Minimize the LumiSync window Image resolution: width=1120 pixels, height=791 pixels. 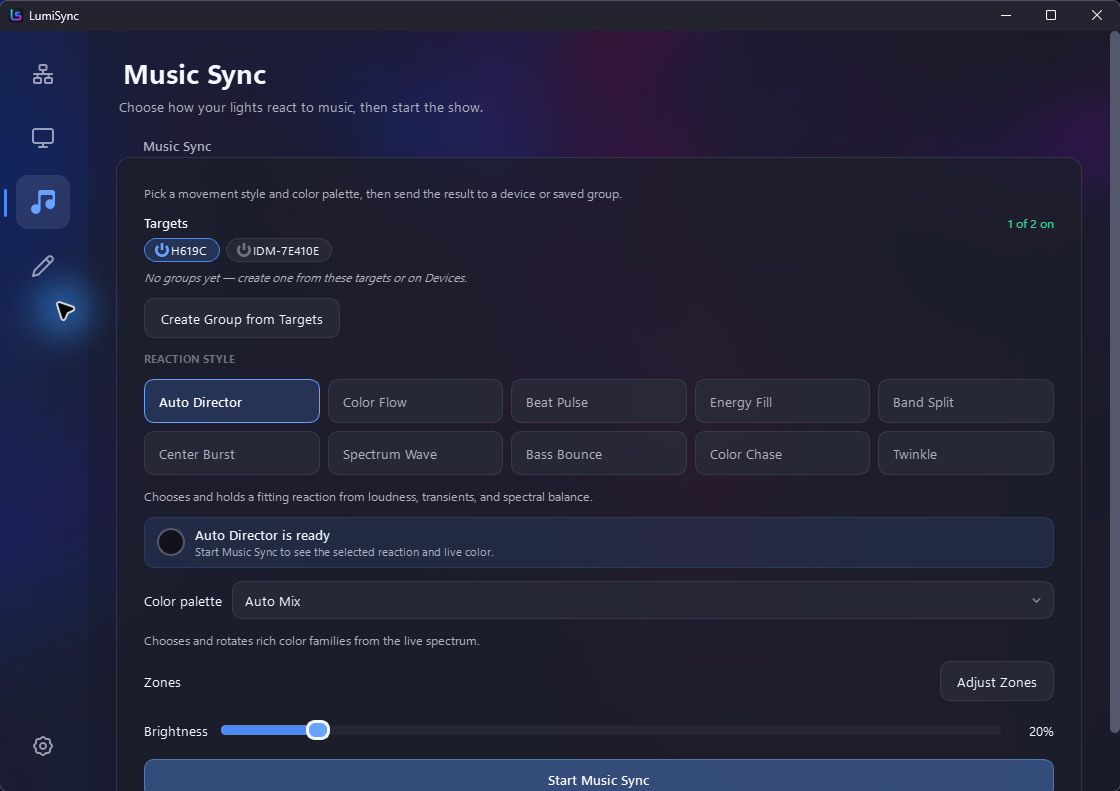coord(1006,15)
